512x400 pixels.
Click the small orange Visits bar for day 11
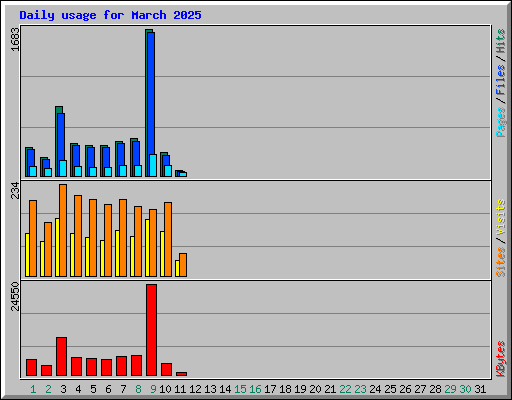point(183,265)
